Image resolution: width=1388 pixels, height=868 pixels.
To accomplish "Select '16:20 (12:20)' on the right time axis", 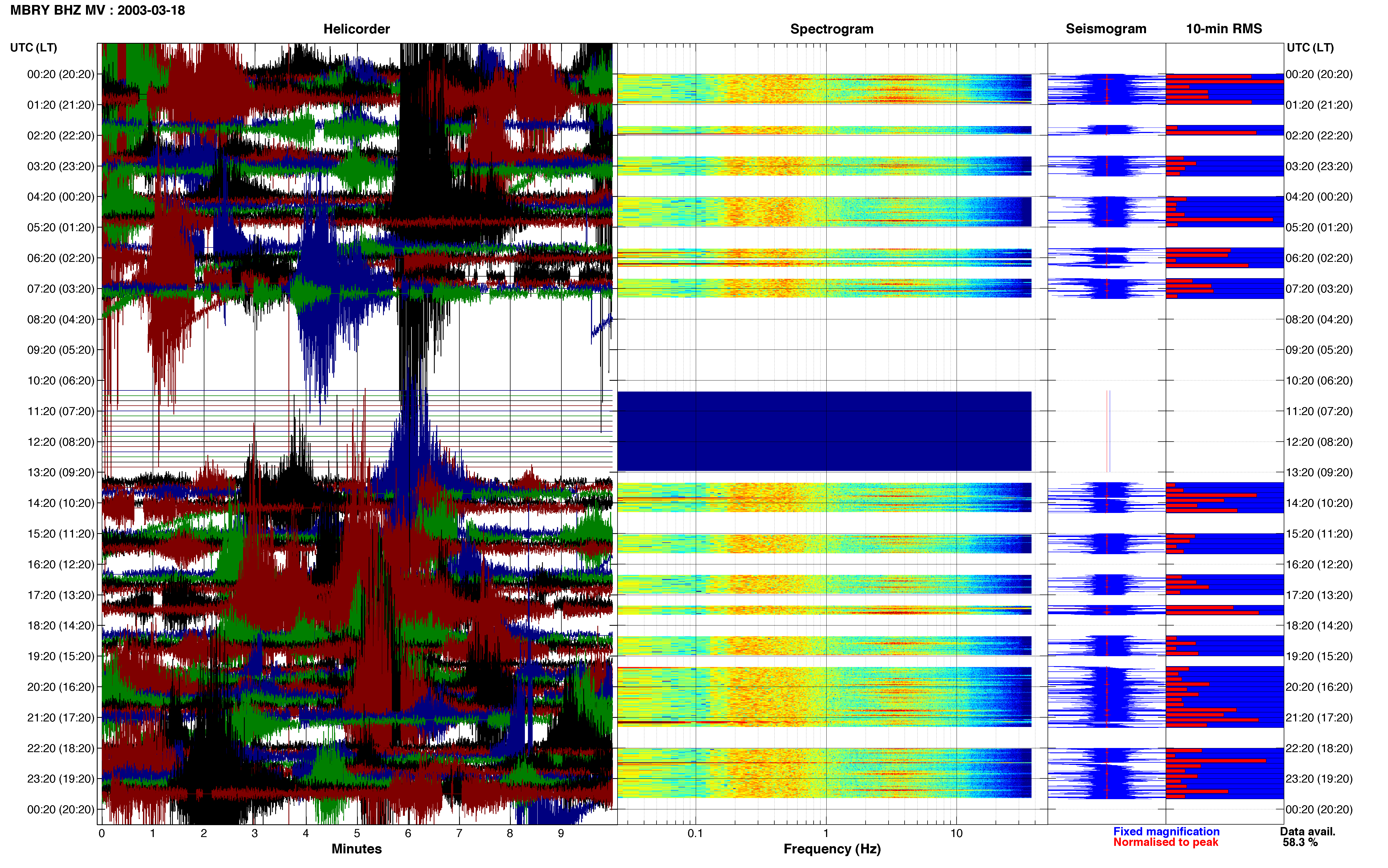I will (x=1319, y=564).
